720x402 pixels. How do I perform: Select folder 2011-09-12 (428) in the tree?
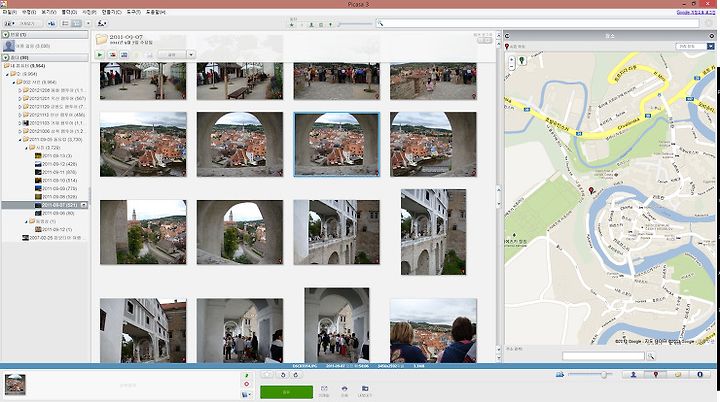(x=56, y=164)
